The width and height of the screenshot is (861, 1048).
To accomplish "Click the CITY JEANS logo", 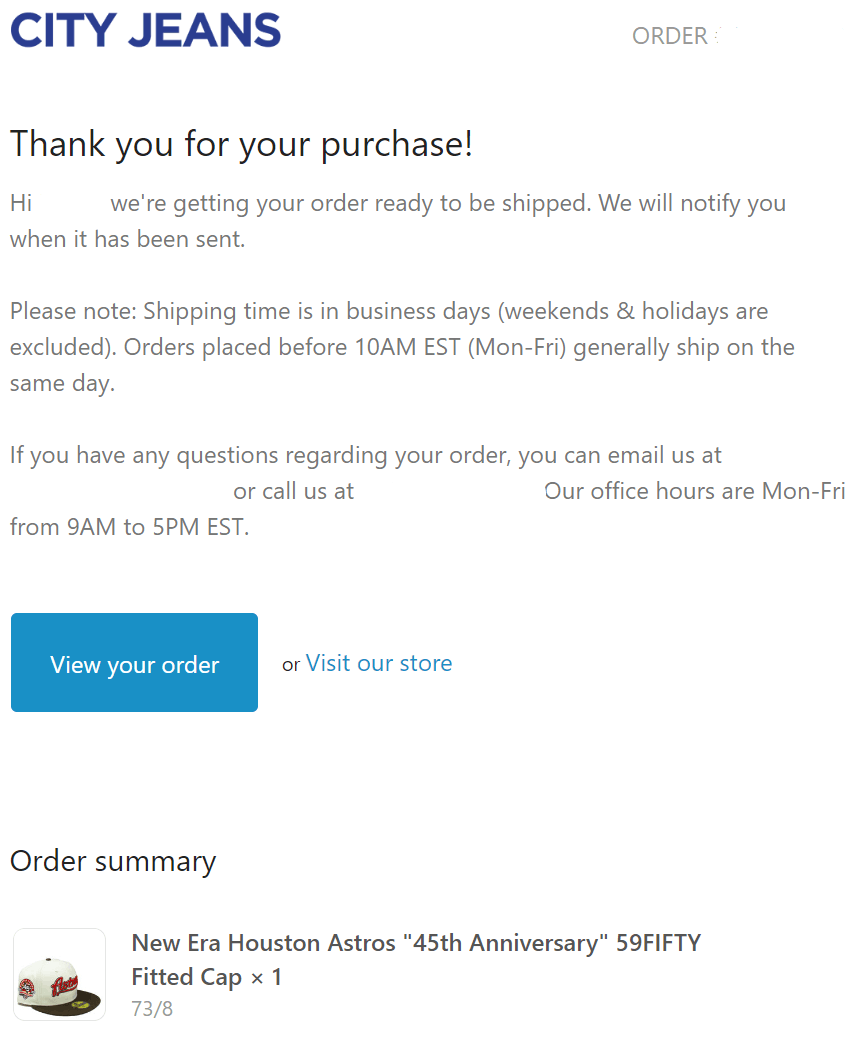I will (145, 31).
